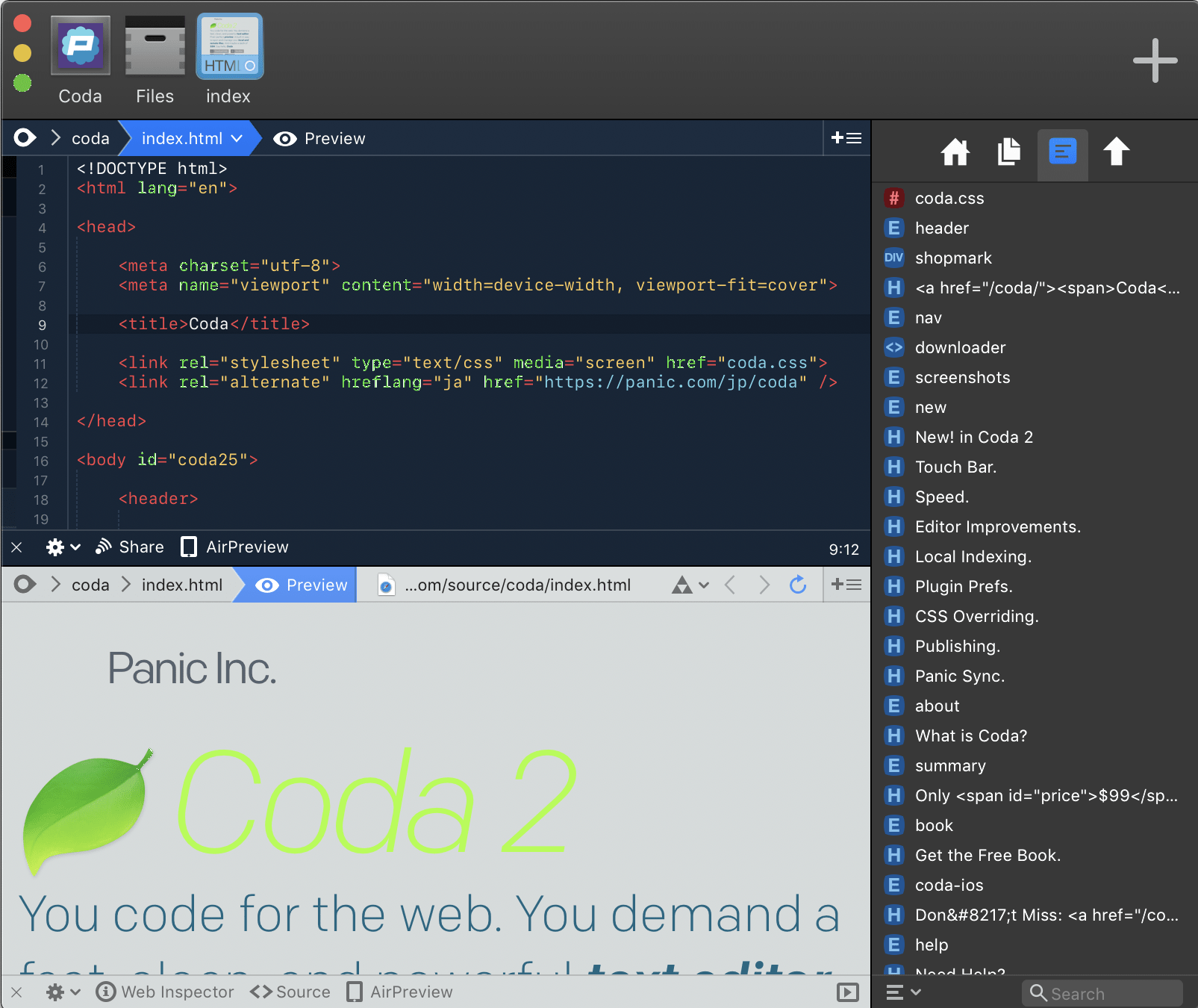Go back in preview navigation
This screenshot has width=1198, height=1008.
(730, 585)
